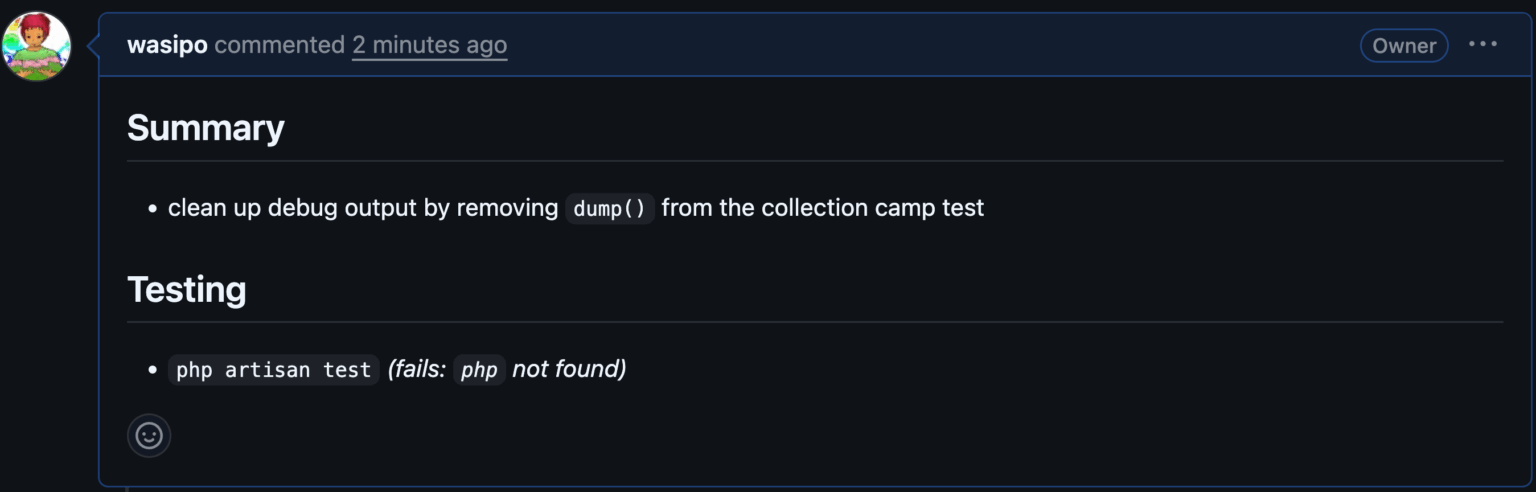Click the Testing heading

click(187, 289)
